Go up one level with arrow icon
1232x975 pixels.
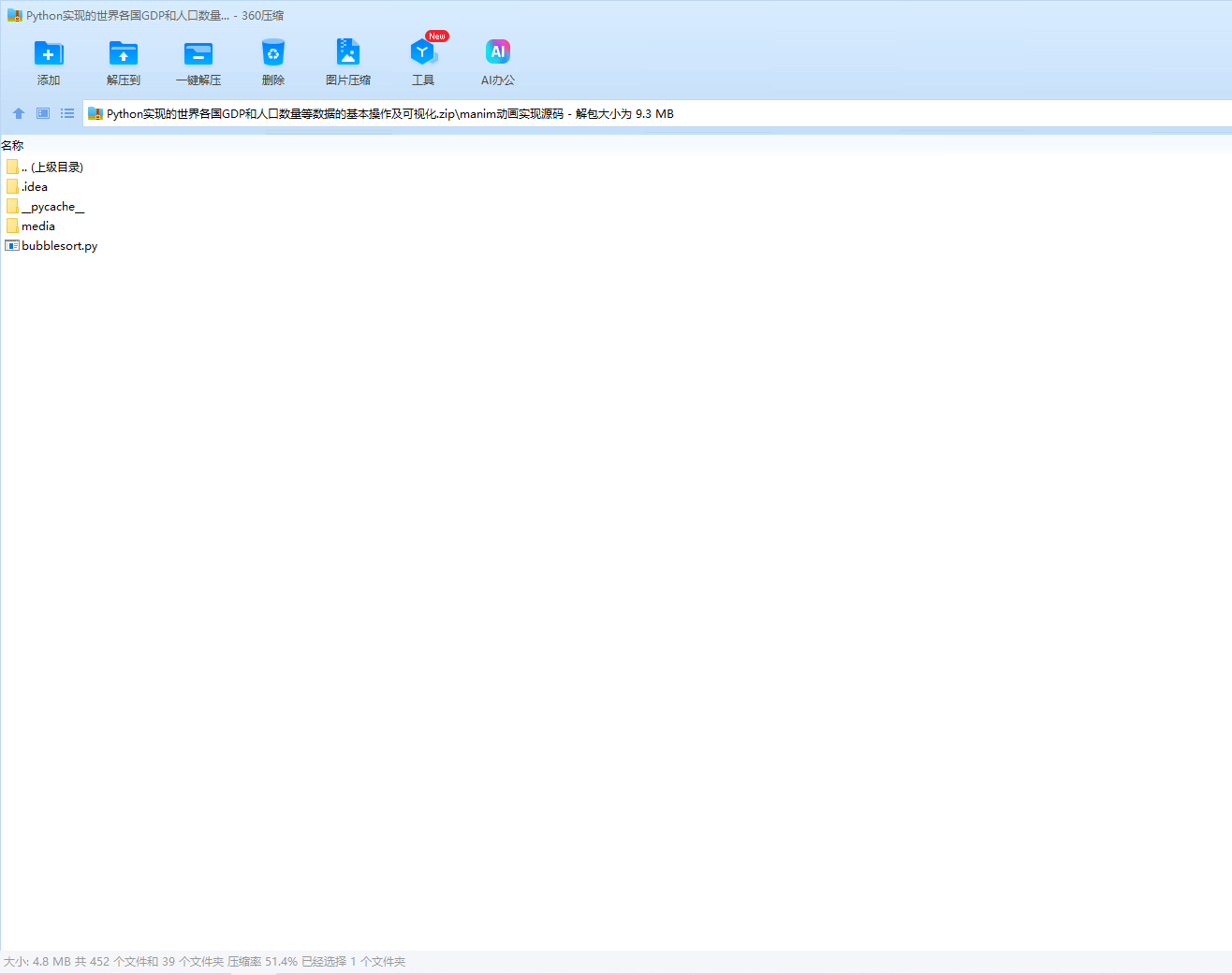[19, 113]
